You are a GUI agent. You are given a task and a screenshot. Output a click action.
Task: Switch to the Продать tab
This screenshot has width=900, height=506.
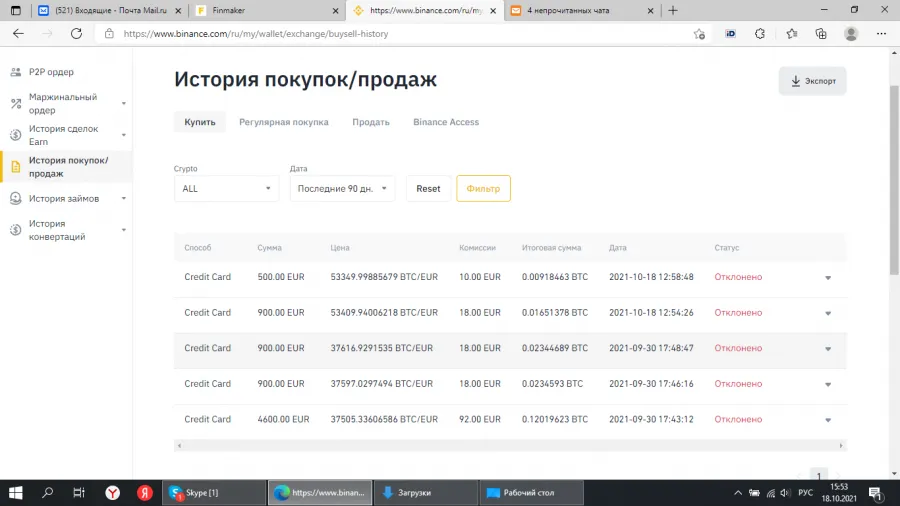(371, 122)
